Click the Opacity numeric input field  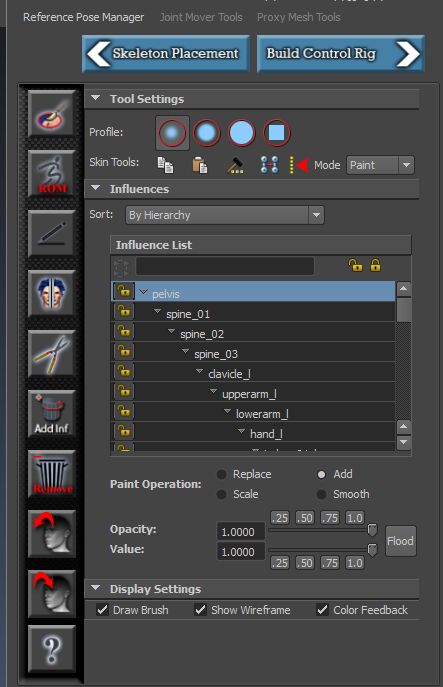click(241, 532)
